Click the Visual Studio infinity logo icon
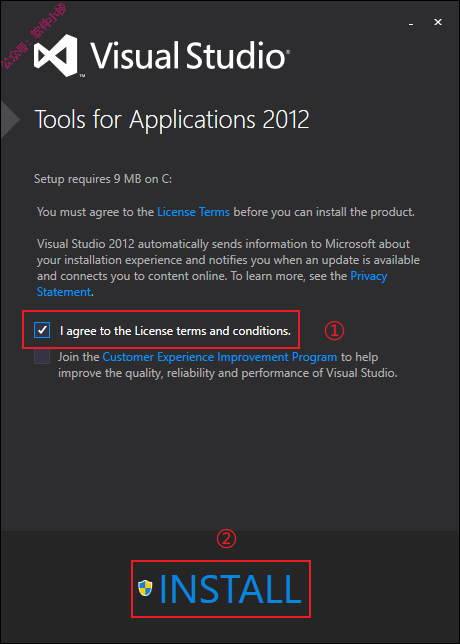This screenshot has width=460, height=644. click(55, 55)
